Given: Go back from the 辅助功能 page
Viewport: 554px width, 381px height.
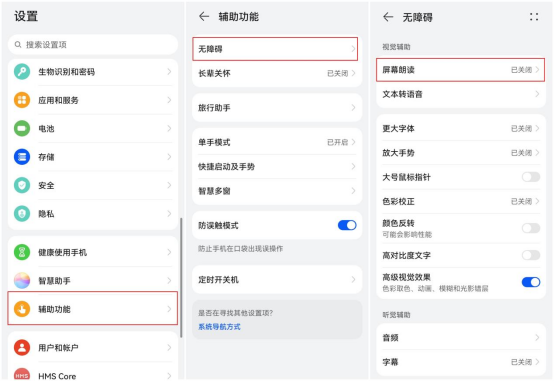Looking at the screenshot, I should 204,16.
